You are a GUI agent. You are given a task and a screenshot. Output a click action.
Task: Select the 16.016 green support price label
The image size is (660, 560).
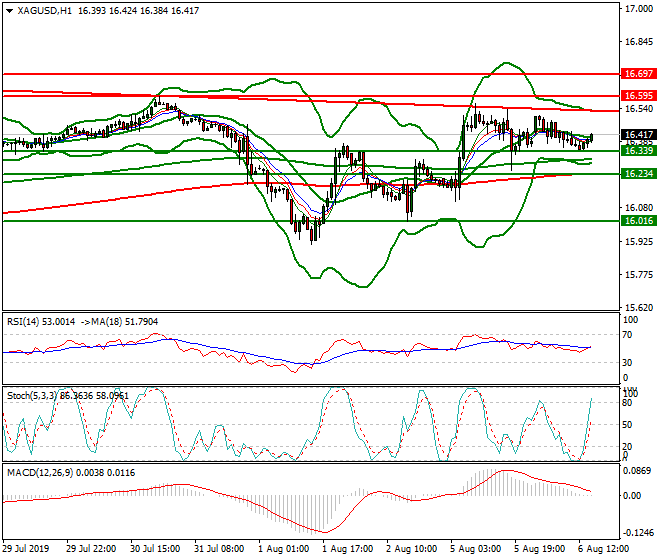pos(639,221)
